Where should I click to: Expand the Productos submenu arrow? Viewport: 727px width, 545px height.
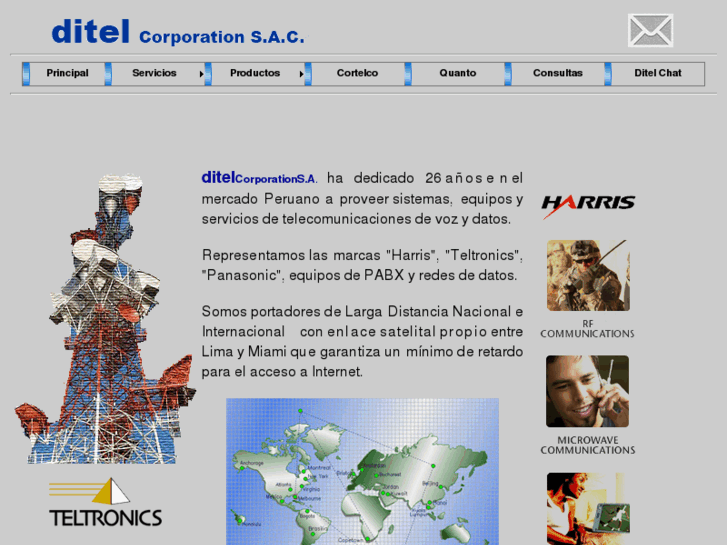pyautogui.click(x=301, y=74)
